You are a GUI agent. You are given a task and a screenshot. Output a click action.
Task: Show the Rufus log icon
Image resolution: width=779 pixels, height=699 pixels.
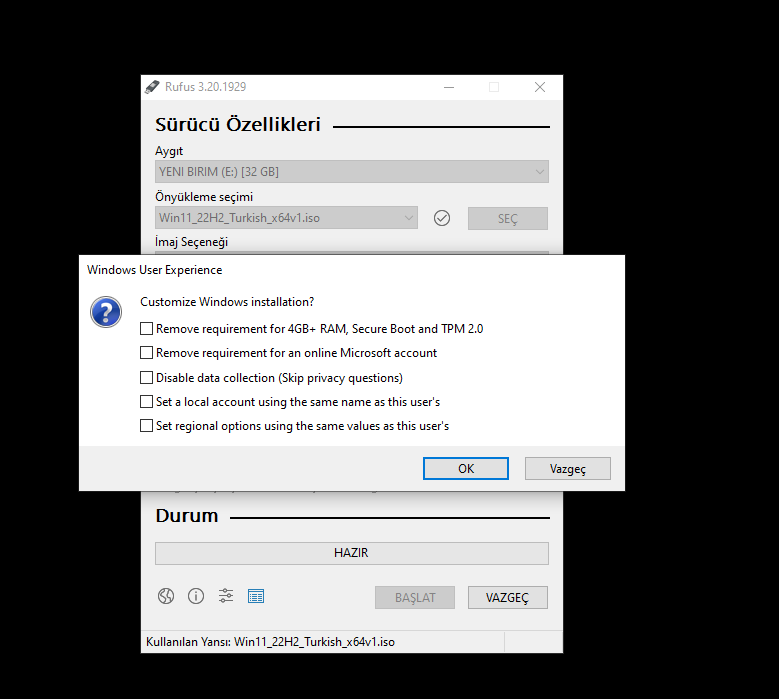coord(256,596)
